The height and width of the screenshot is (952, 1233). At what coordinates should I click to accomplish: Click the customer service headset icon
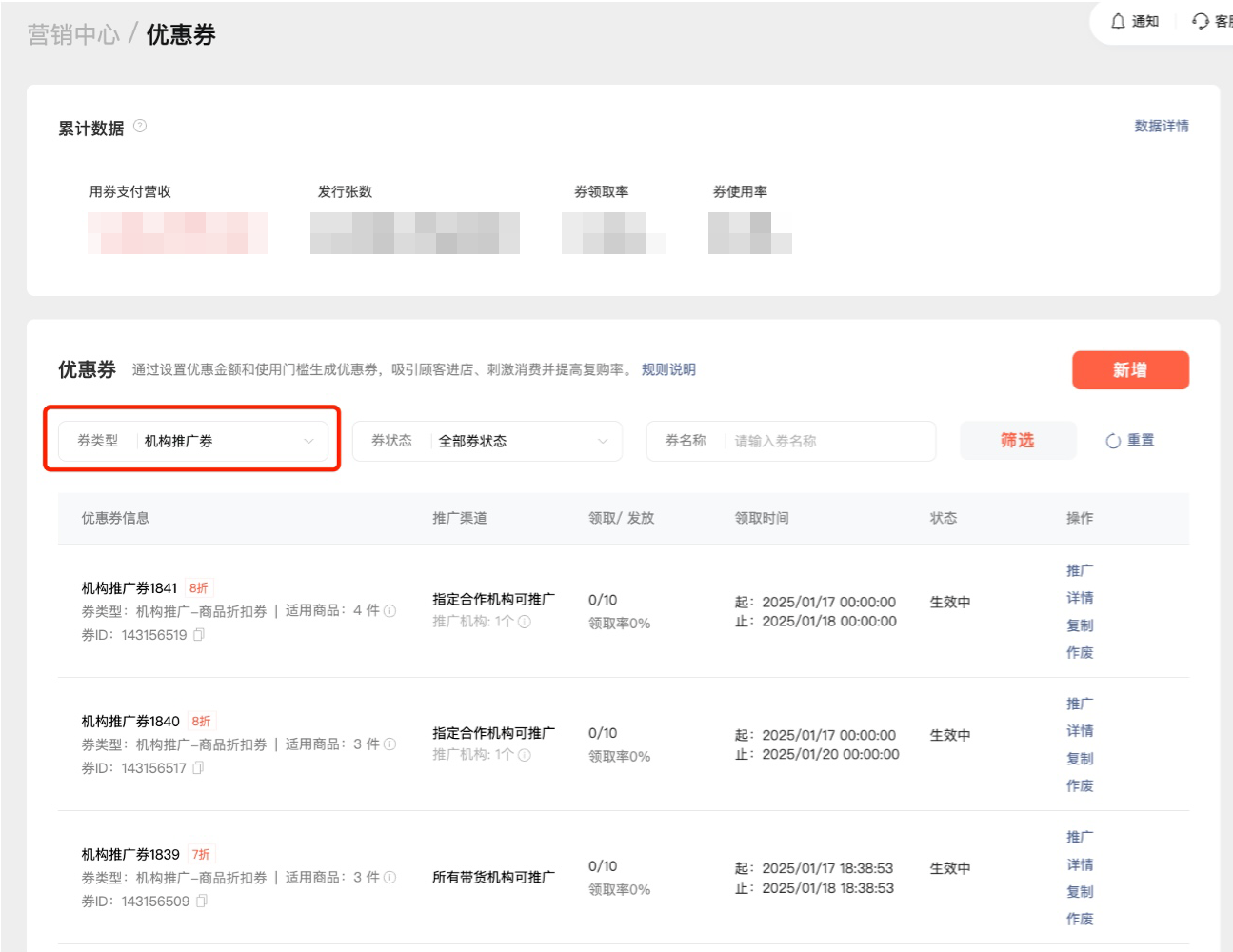(x=1201, y=21)
